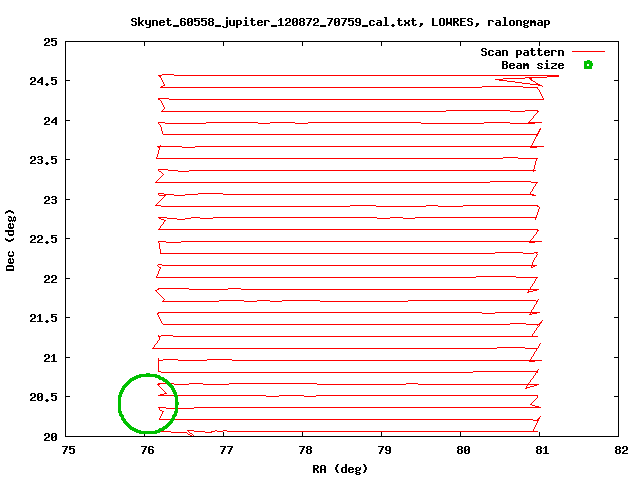
Task: Select the 'Beam size' legend label
Action: (x=533, y=65)
